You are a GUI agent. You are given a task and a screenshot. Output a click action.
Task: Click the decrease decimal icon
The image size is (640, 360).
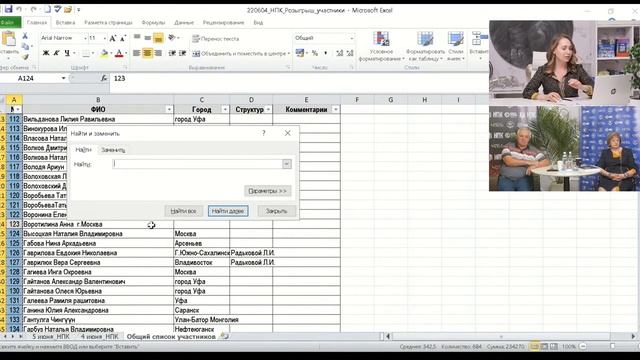(350, 53)
